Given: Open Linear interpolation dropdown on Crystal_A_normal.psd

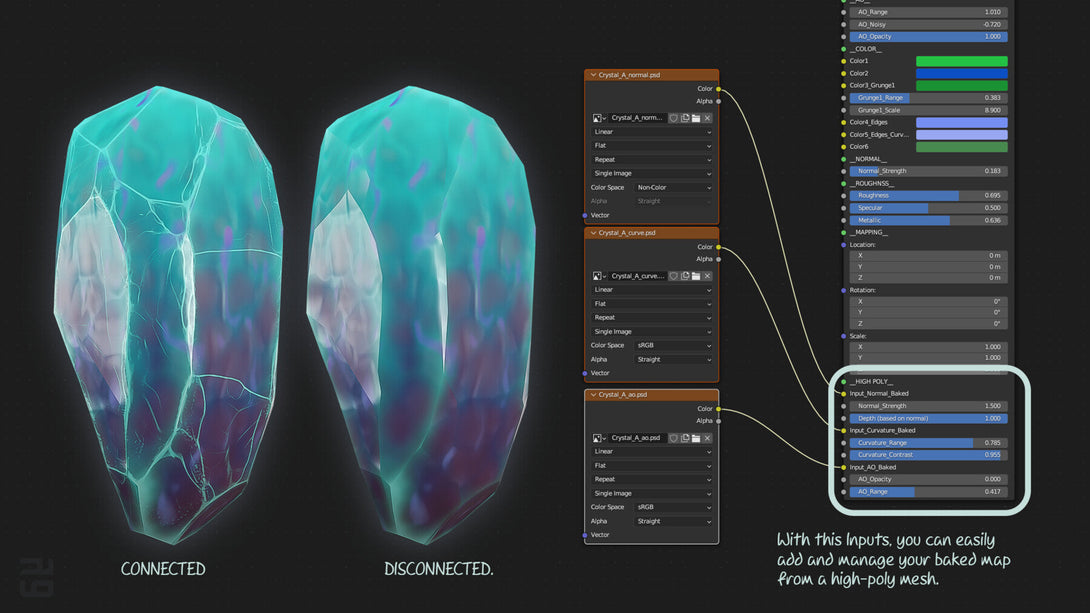Looking at the screenshot, I should [652, 132].
